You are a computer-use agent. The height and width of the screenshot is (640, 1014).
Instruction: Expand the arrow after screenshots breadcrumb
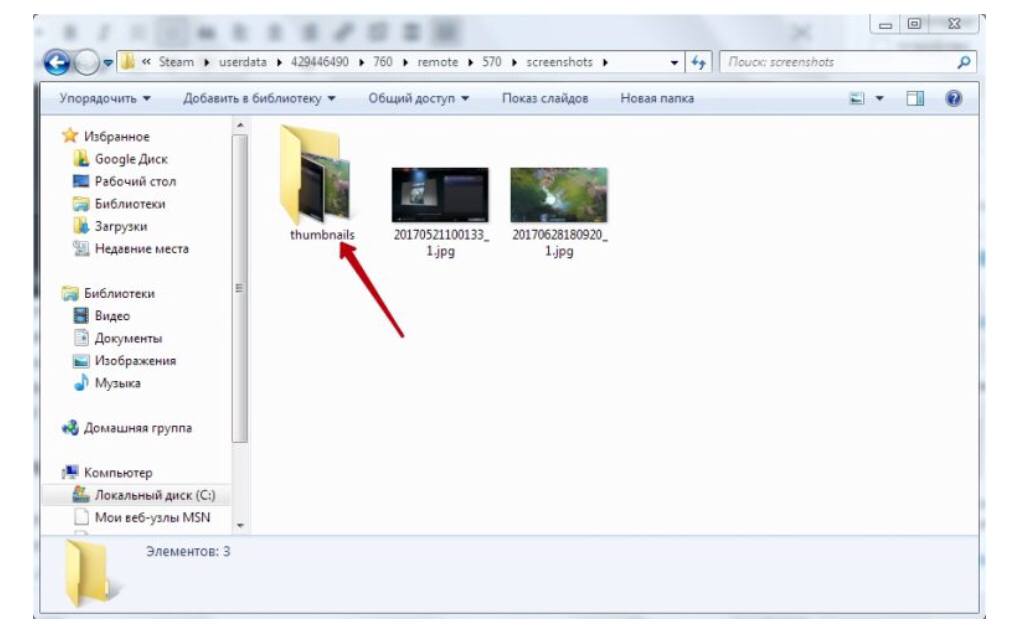click(605, 63)
